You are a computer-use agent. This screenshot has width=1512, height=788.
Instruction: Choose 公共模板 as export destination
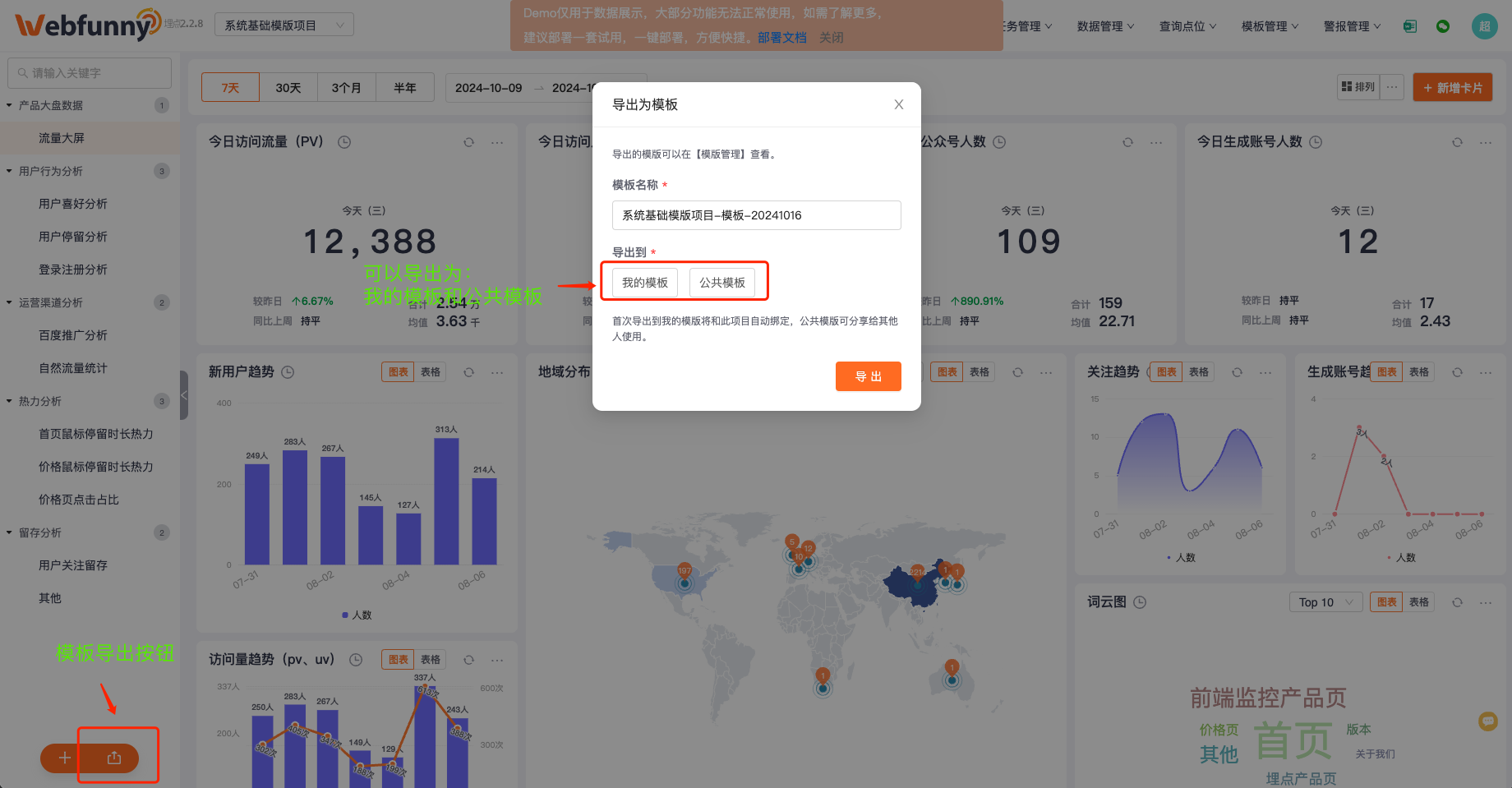[722, 283]
